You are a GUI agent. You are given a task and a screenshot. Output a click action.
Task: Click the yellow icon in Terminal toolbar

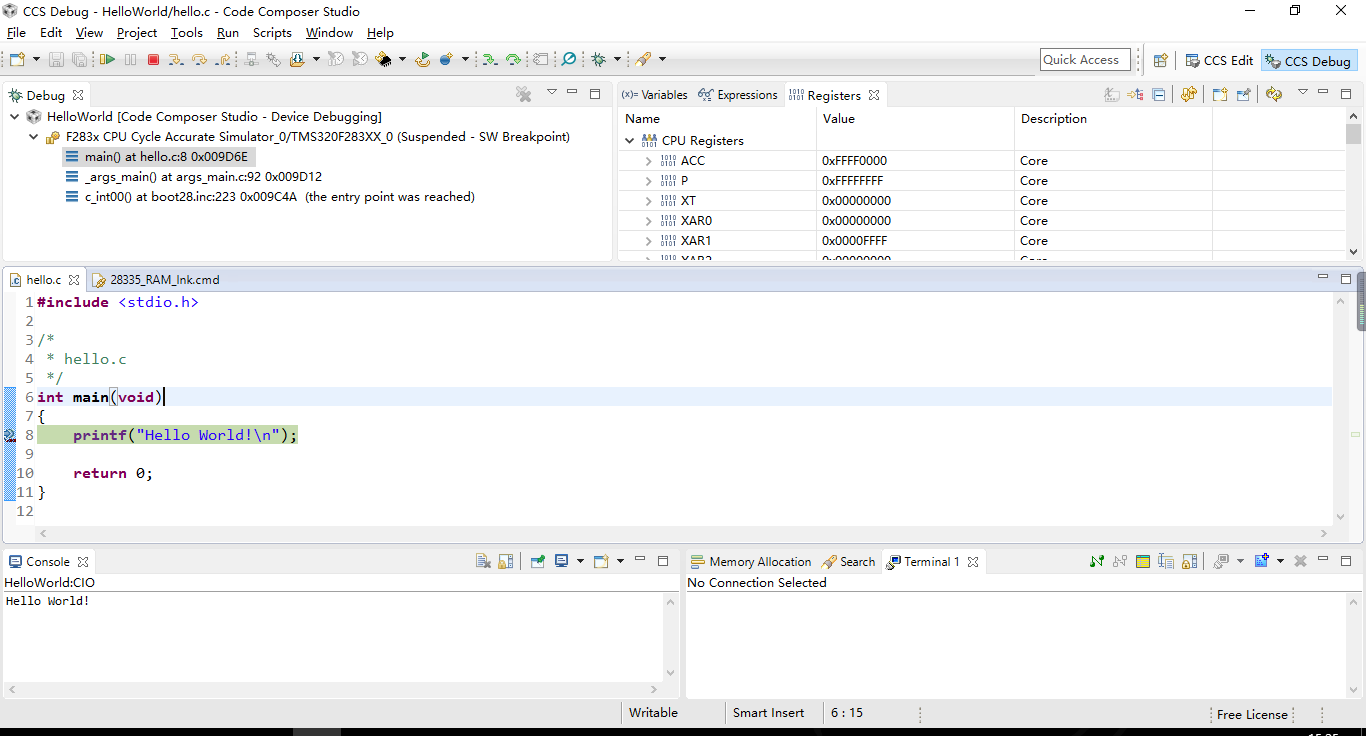coord(1143,562)
